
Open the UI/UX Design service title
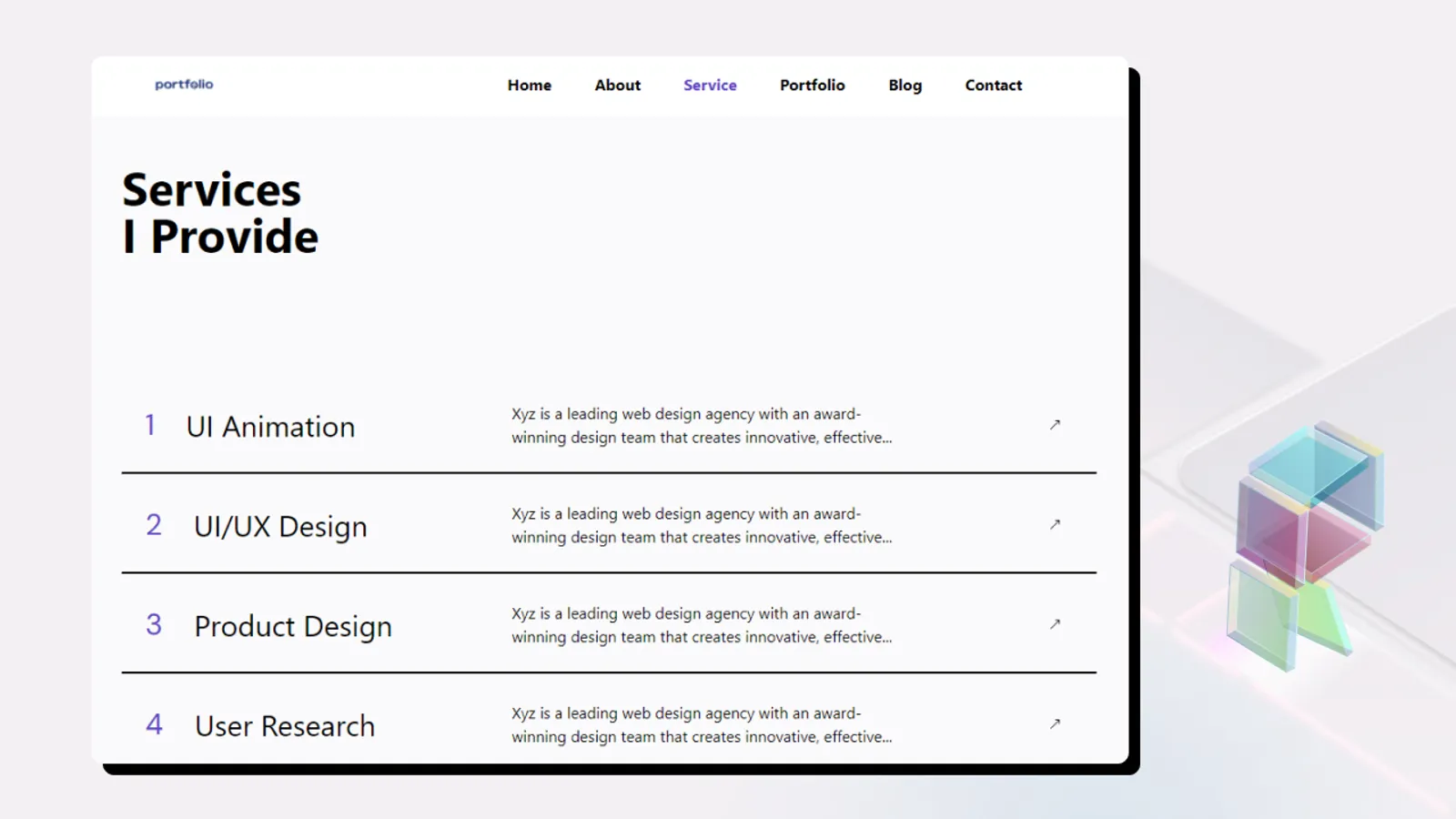280,527
